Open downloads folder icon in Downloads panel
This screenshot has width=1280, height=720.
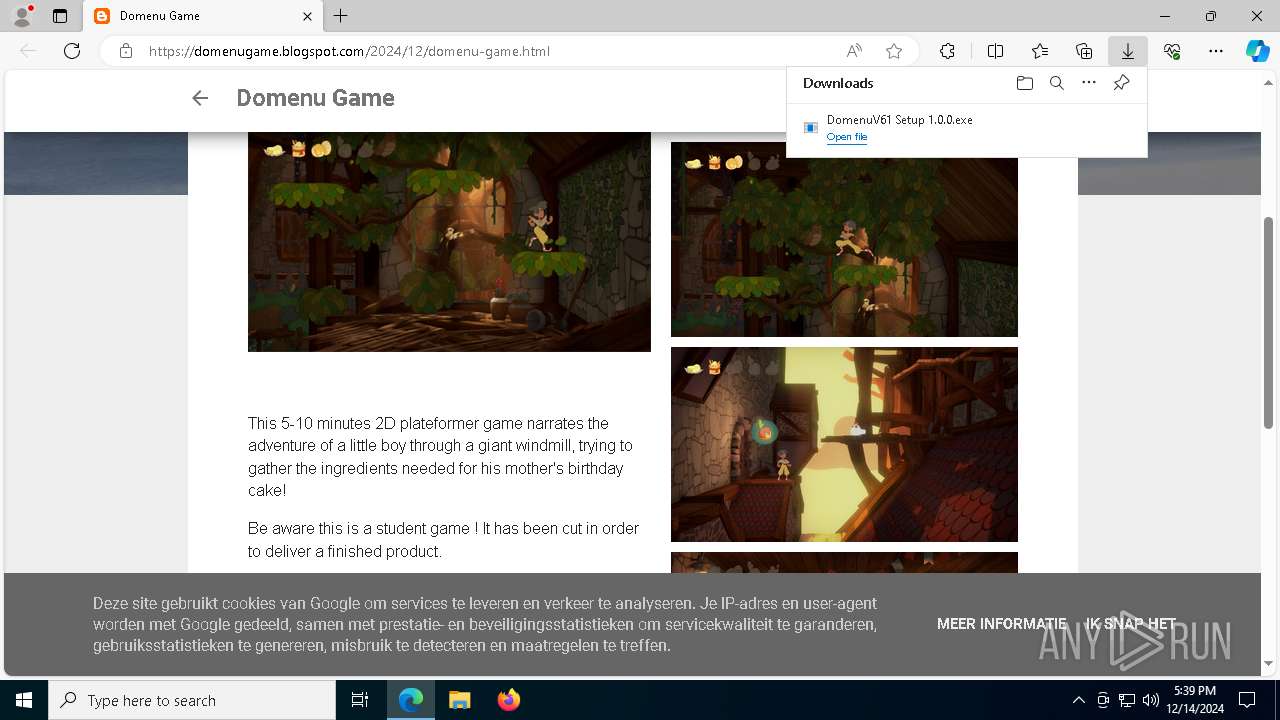point(1024,83)
